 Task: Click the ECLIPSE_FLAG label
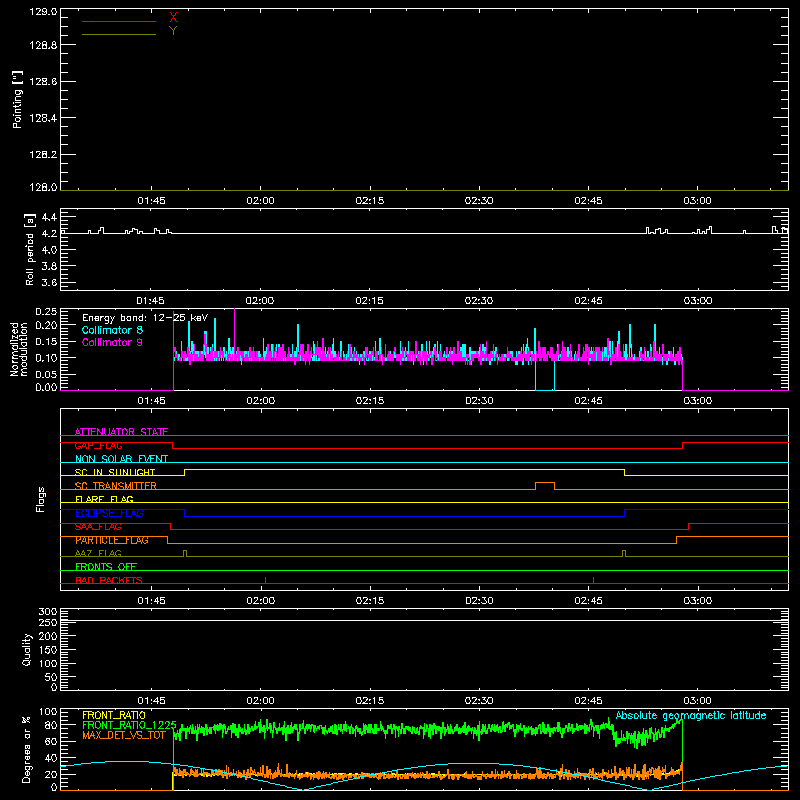point(109,513)
